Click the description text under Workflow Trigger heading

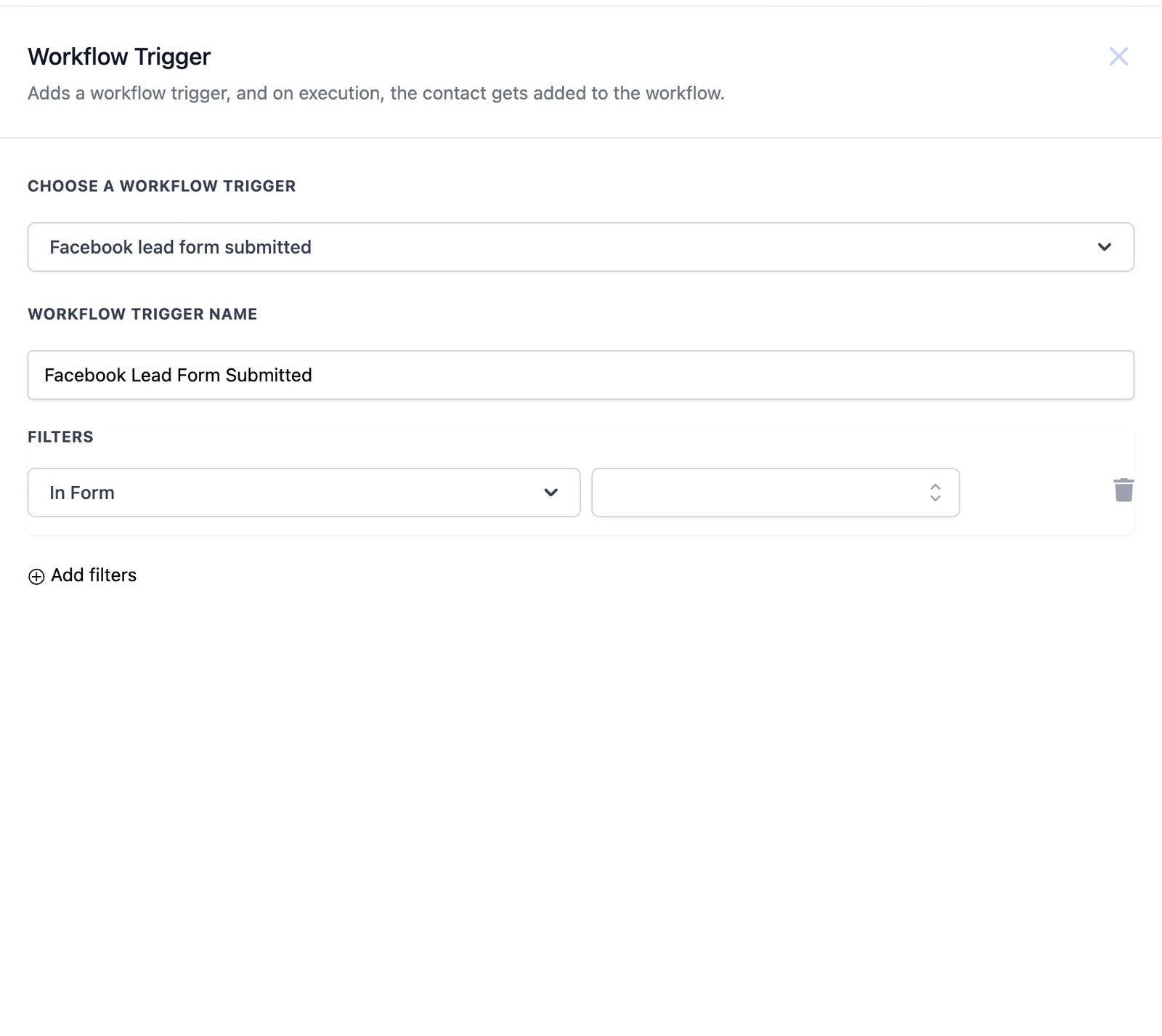pyautogui.click(x=375, y=94)
